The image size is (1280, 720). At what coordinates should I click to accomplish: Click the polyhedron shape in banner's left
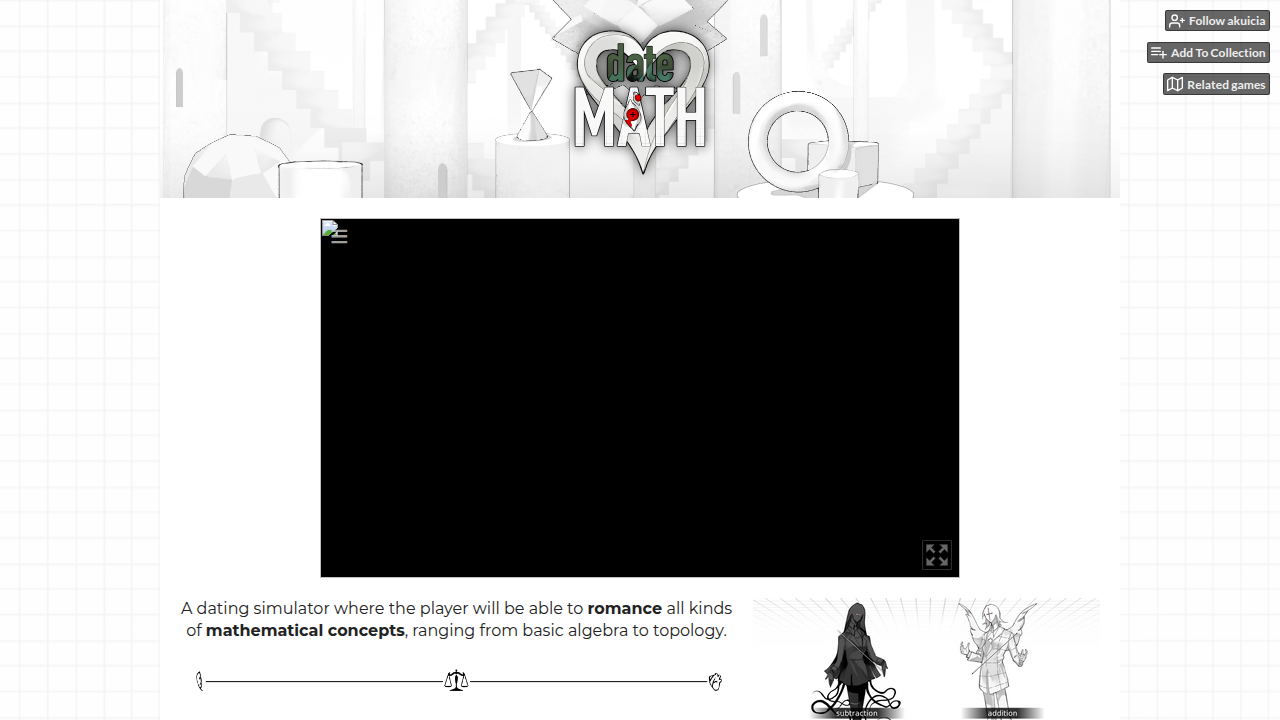point(232,166)
